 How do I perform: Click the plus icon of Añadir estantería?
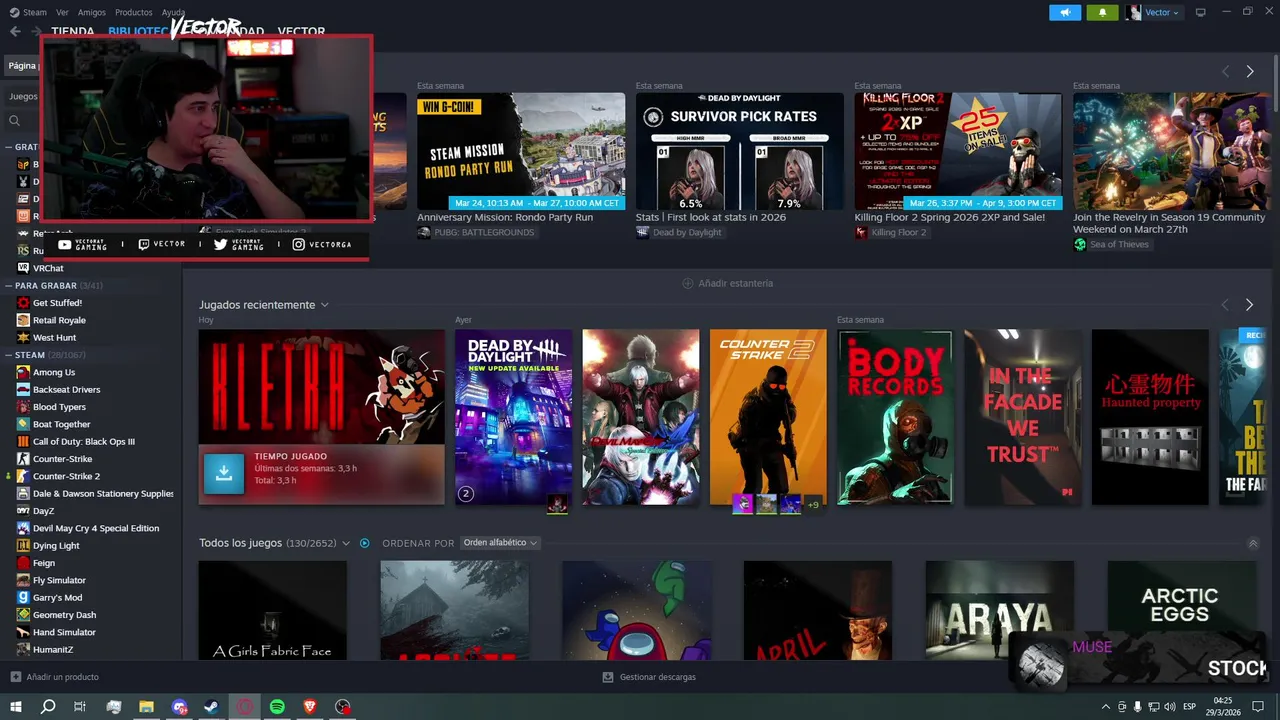[688, 283]
